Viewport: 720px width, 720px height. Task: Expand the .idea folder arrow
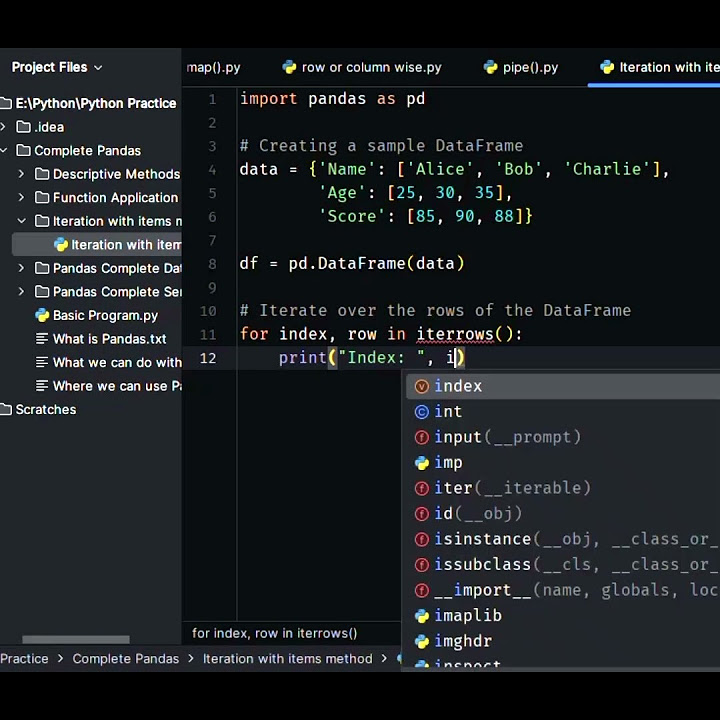[x=3, y=127]
